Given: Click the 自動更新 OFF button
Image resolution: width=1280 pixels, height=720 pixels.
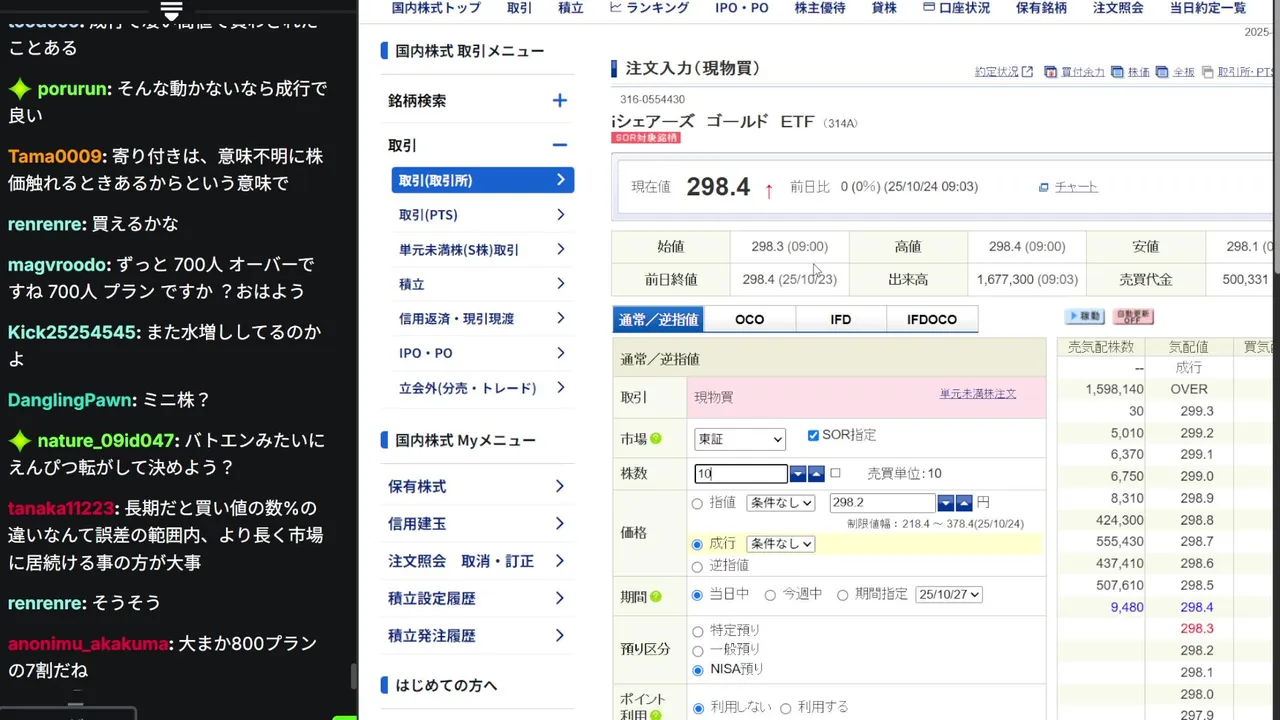Looking at the screenshot, I should [1133, 316].
